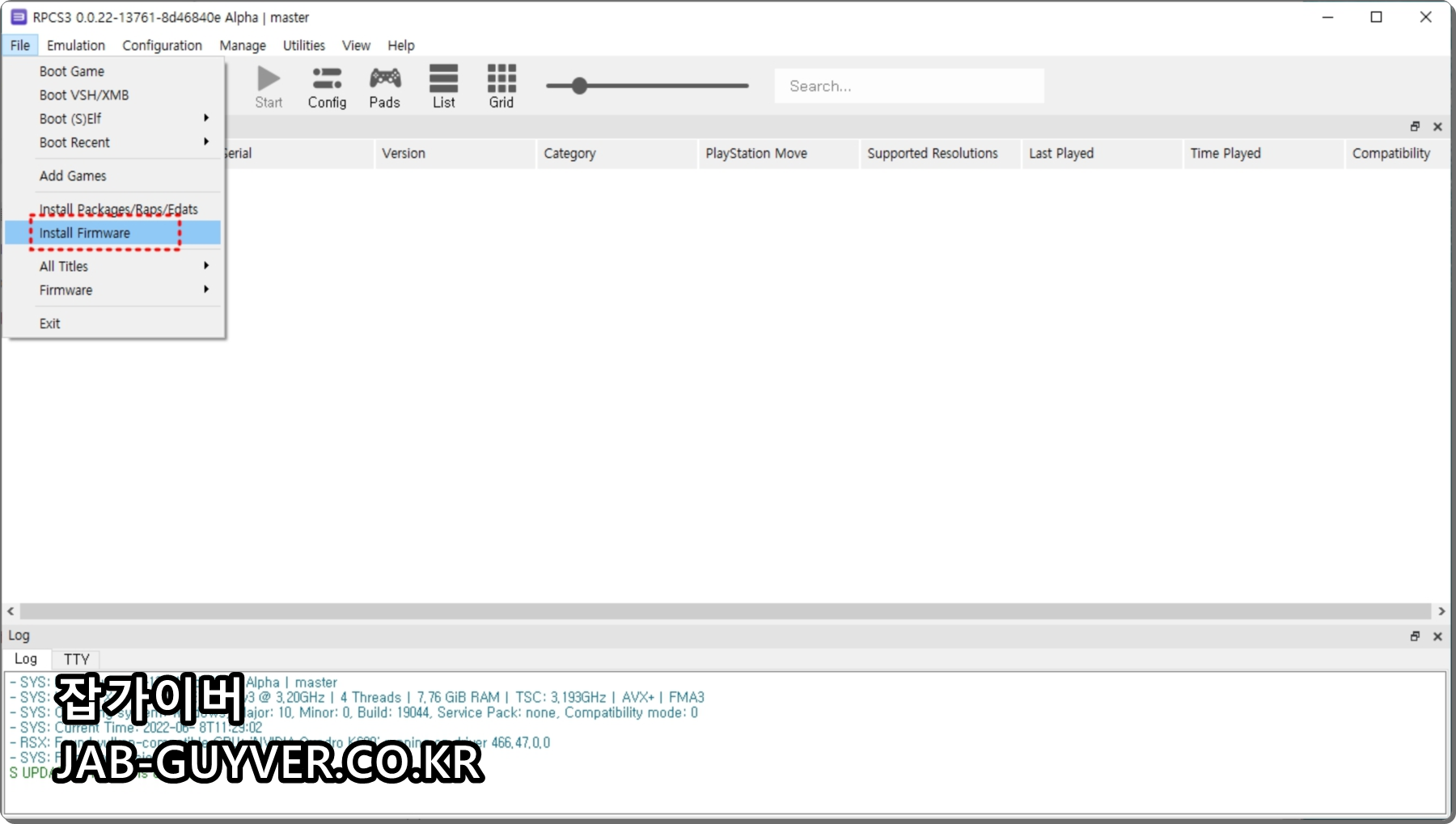Float the game list panel
Image resolution: width=1456 pixels, height=824 pixels.
[1415, 127]
